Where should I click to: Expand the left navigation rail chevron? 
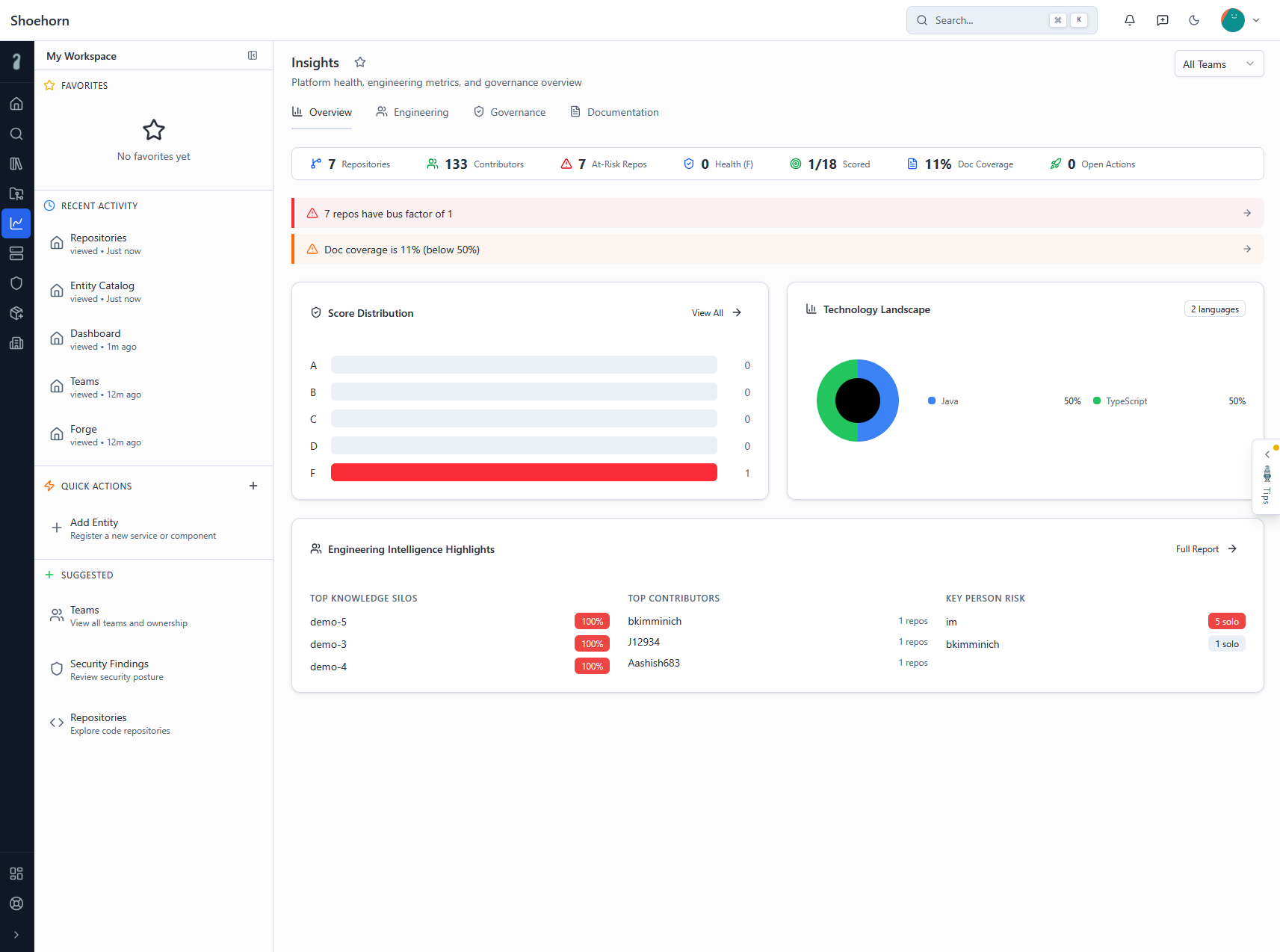(x=16, y=935)
